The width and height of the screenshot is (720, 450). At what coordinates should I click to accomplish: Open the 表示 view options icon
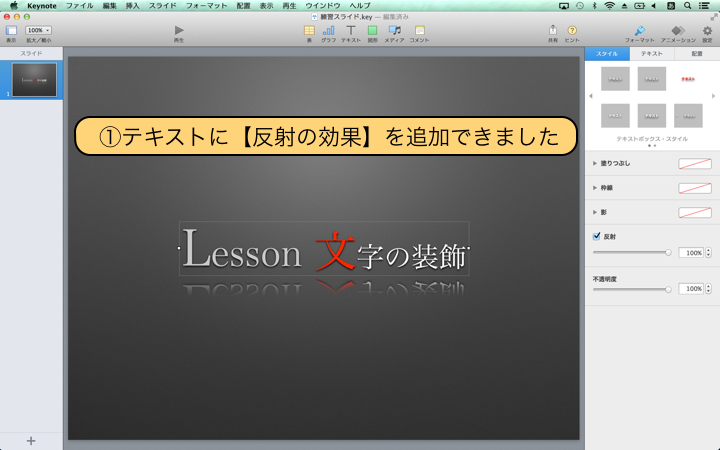click(x=11, y=31)
